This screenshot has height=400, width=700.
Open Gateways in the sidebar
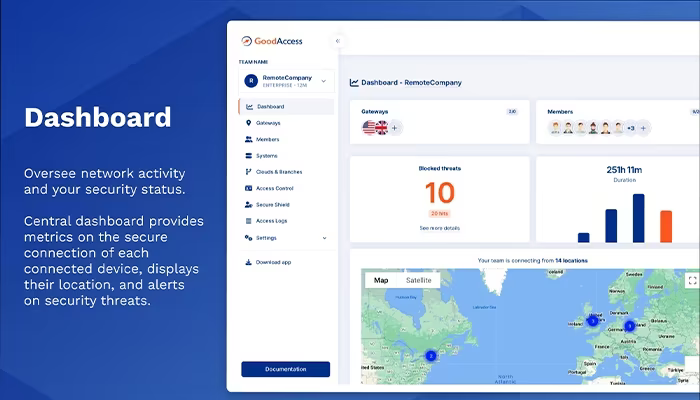point(268,123)
